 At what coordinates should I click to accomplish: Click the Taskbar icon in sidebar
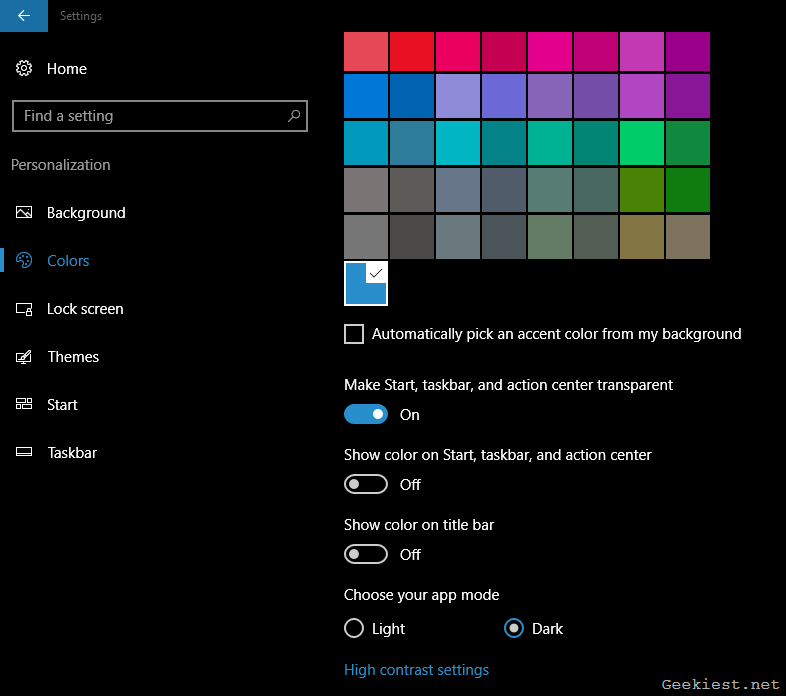25,453
